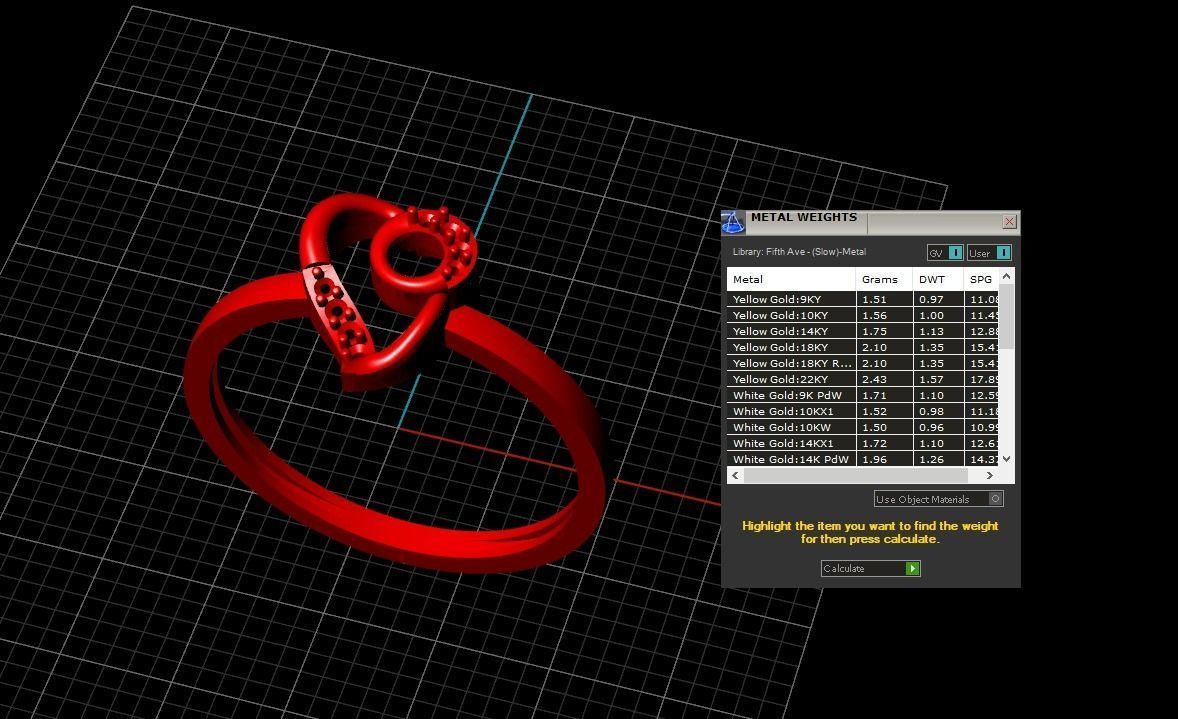Sort table by Grams column header
Viewport: 1178px width, 719px height.
pos(884,279)
